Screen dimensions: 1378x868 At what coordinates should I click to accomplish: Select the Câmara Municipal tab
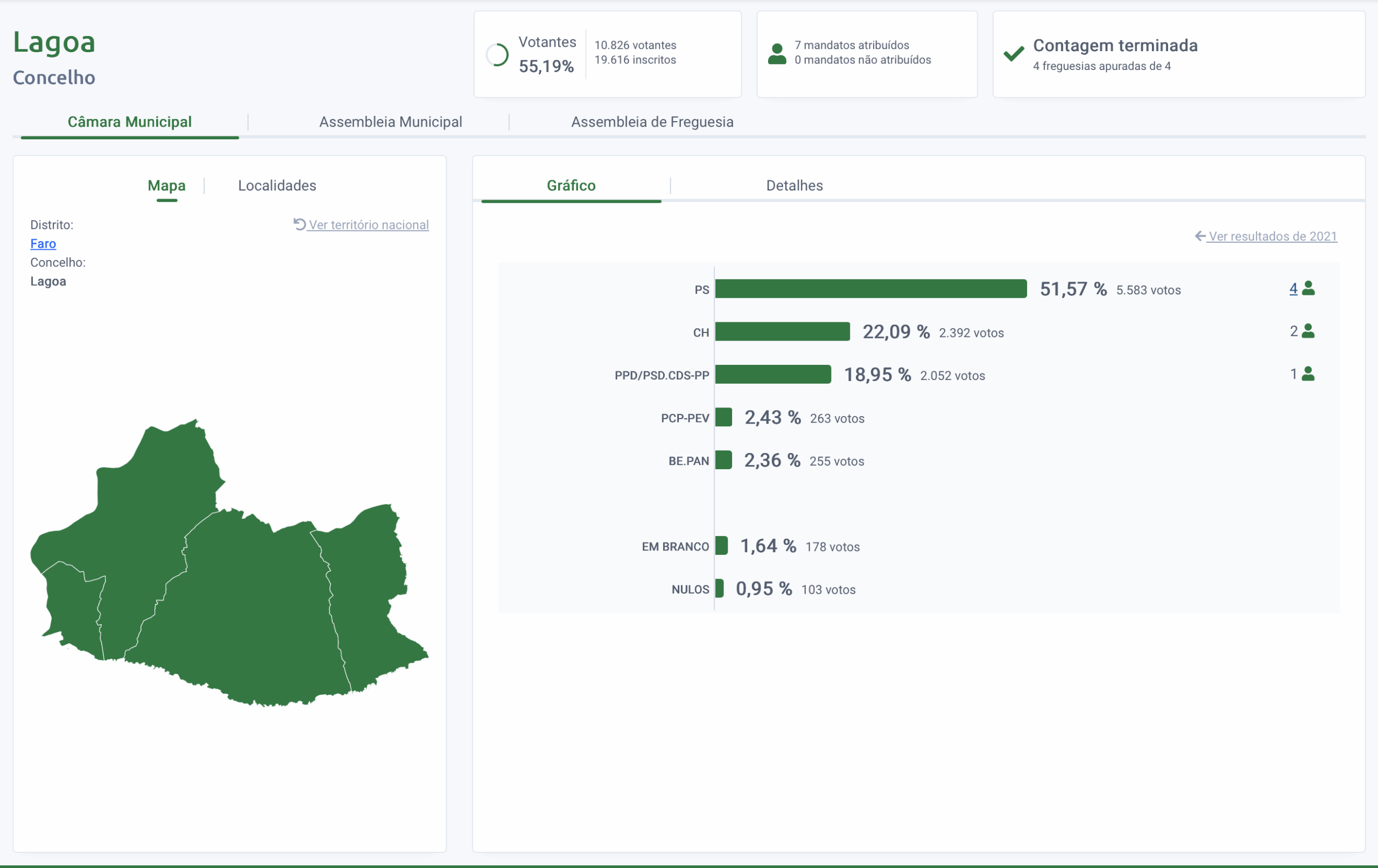point(129,122)
